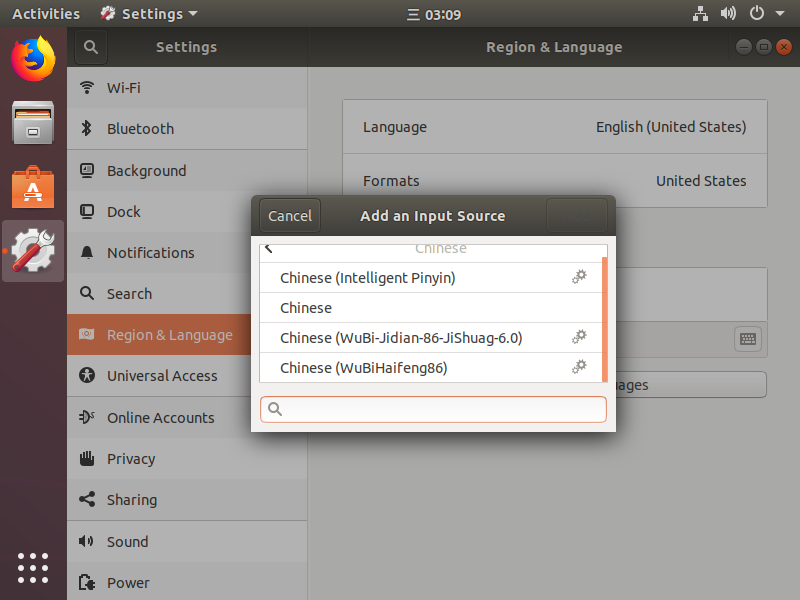Open the Show Applications grid

pyautogui.click(x=33, y=567)
